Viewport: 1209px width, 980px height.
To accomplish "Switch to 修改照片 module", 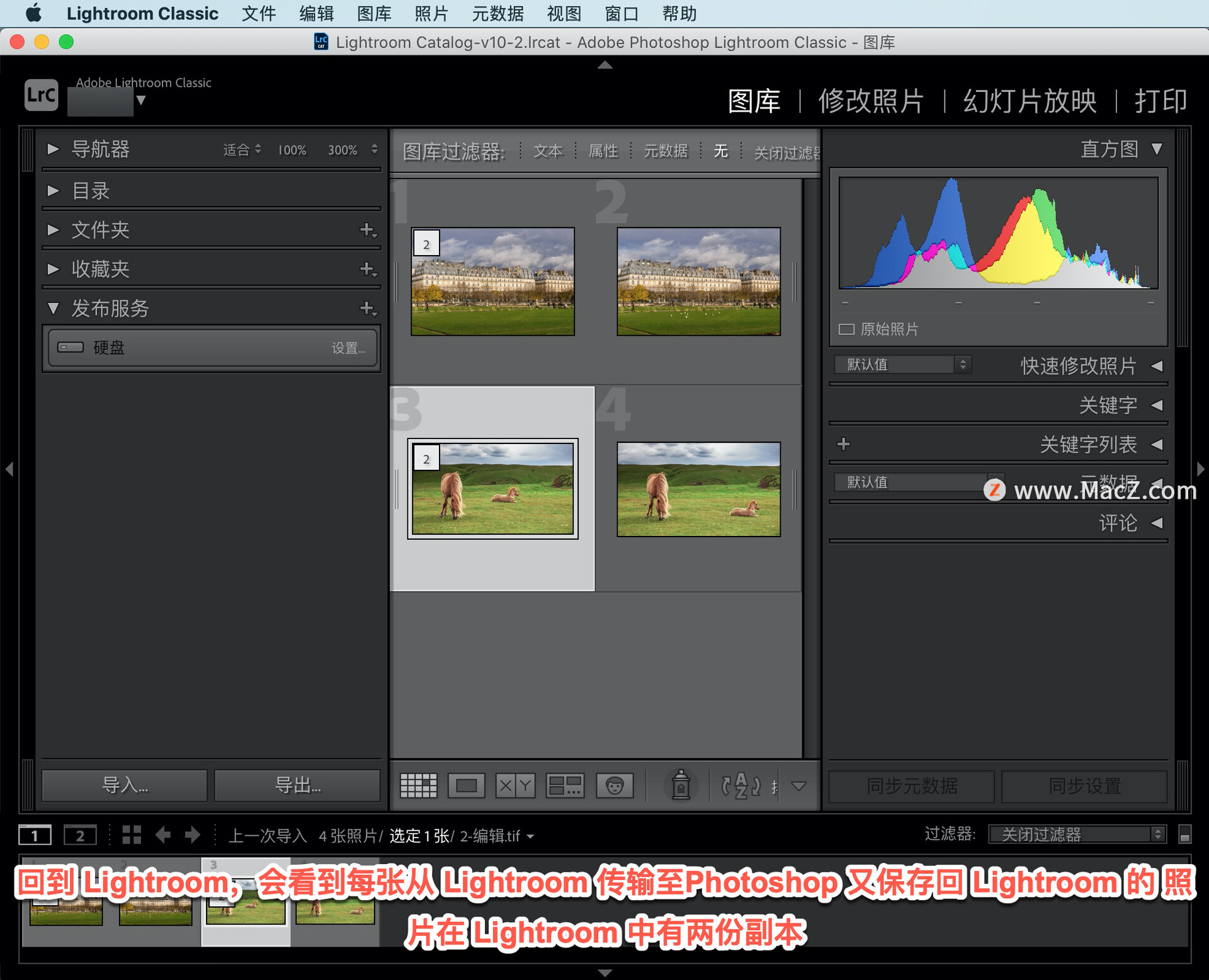I will 871,101.
